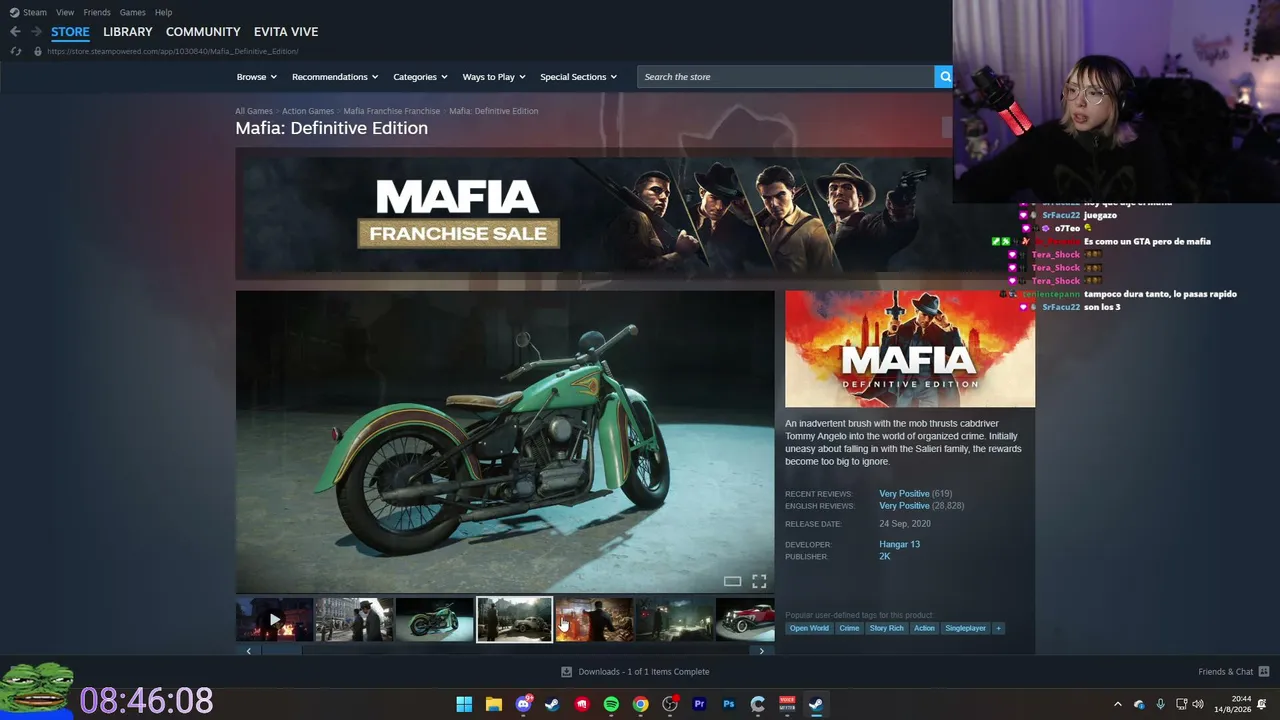Click the Singleplayer tag
The image size is (1280, 720).
(x=965, y=628)
